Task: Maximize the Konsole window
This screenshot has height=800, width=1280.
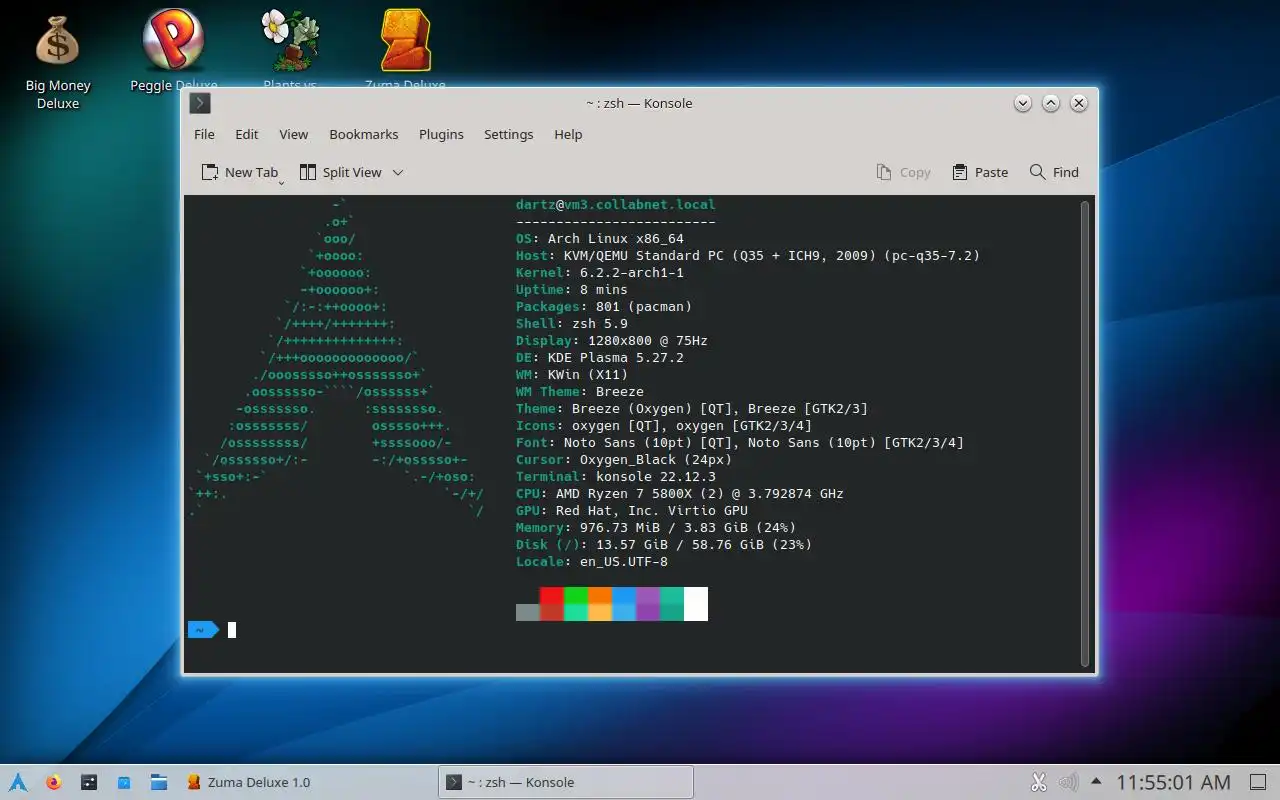Action: [x=1050, y=103]
